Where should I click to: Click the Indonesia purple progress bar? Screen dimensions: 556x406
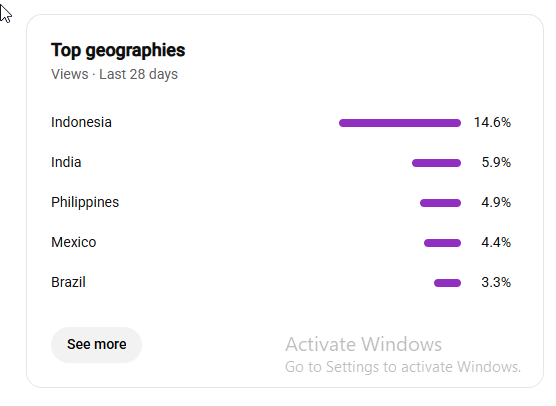400,123
